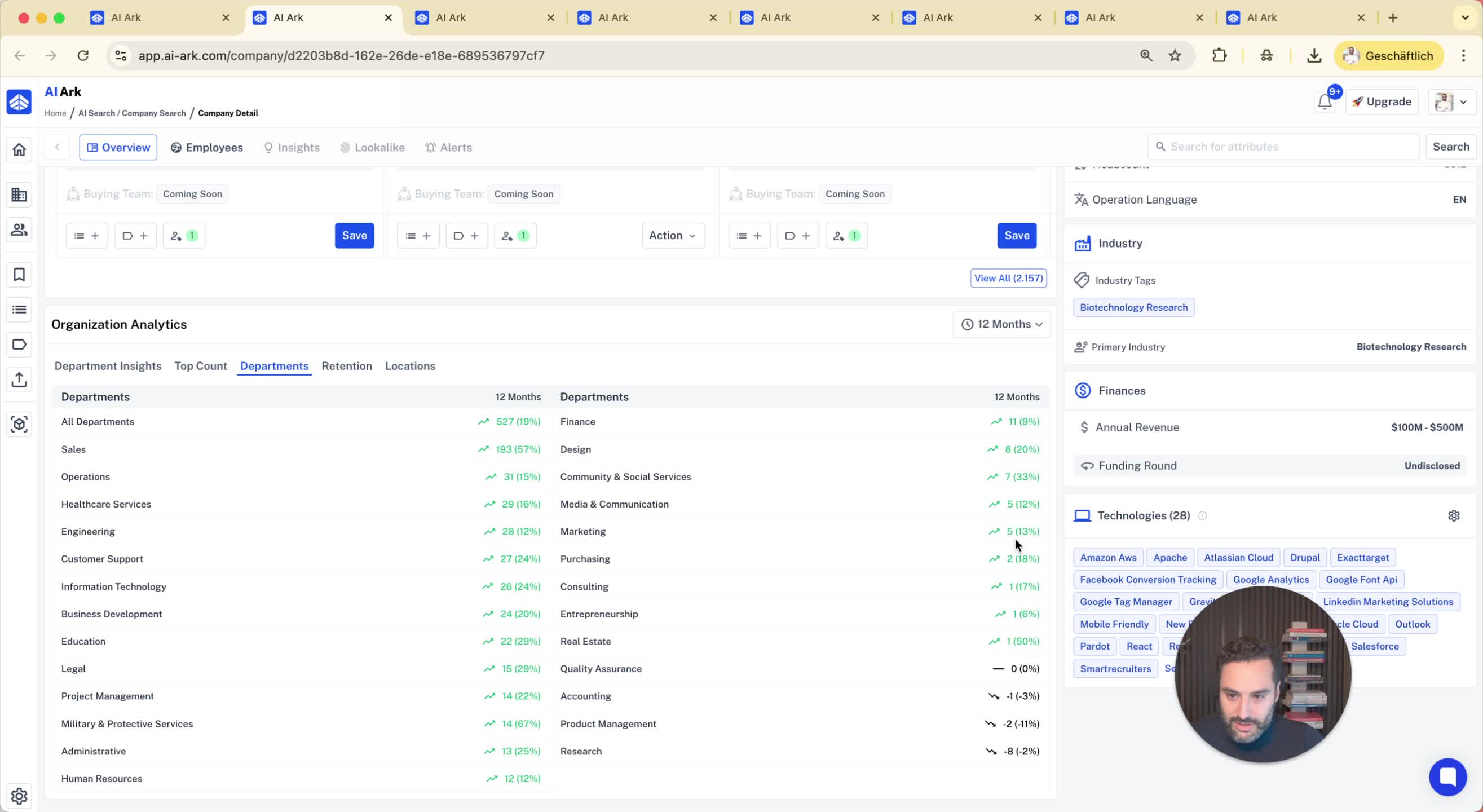The width and height of the screenshot is (1483, 812).
Task: Click the bookmark icon in sidebar
Action: point(19,275)
